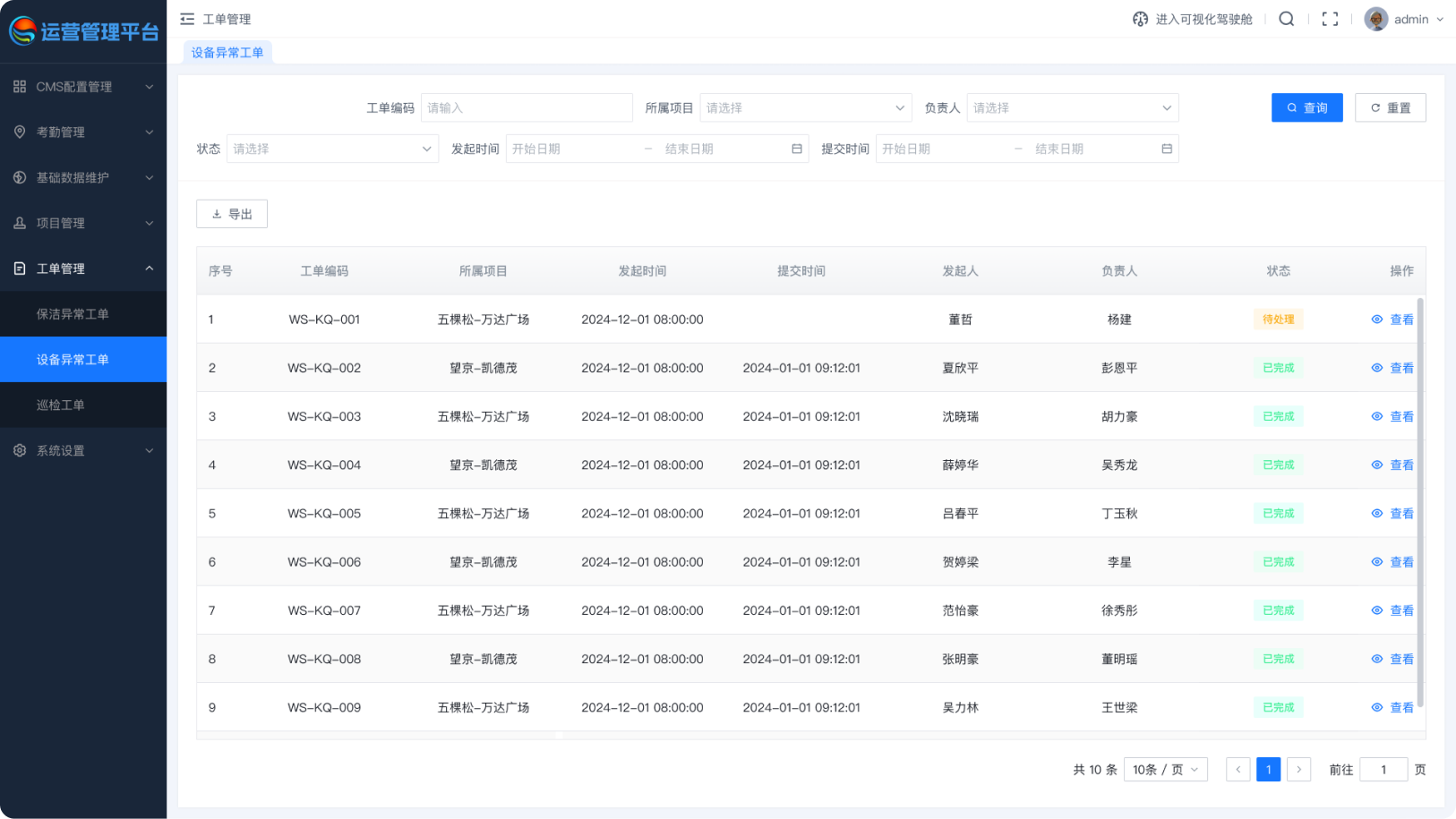Click 查看 link for WS-KQ-001
Viewport: 1456px width, 819px height.
point(1402,320)
